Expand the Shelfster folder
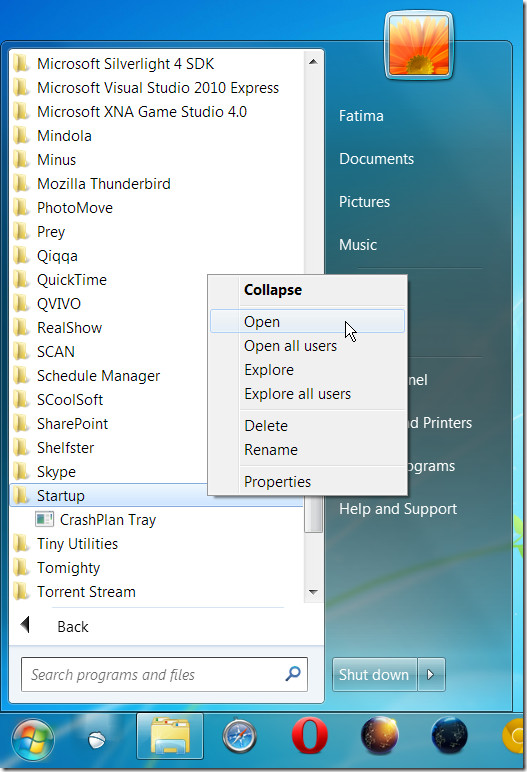Viewport: 527px width, 772px height. pos(66,448)
